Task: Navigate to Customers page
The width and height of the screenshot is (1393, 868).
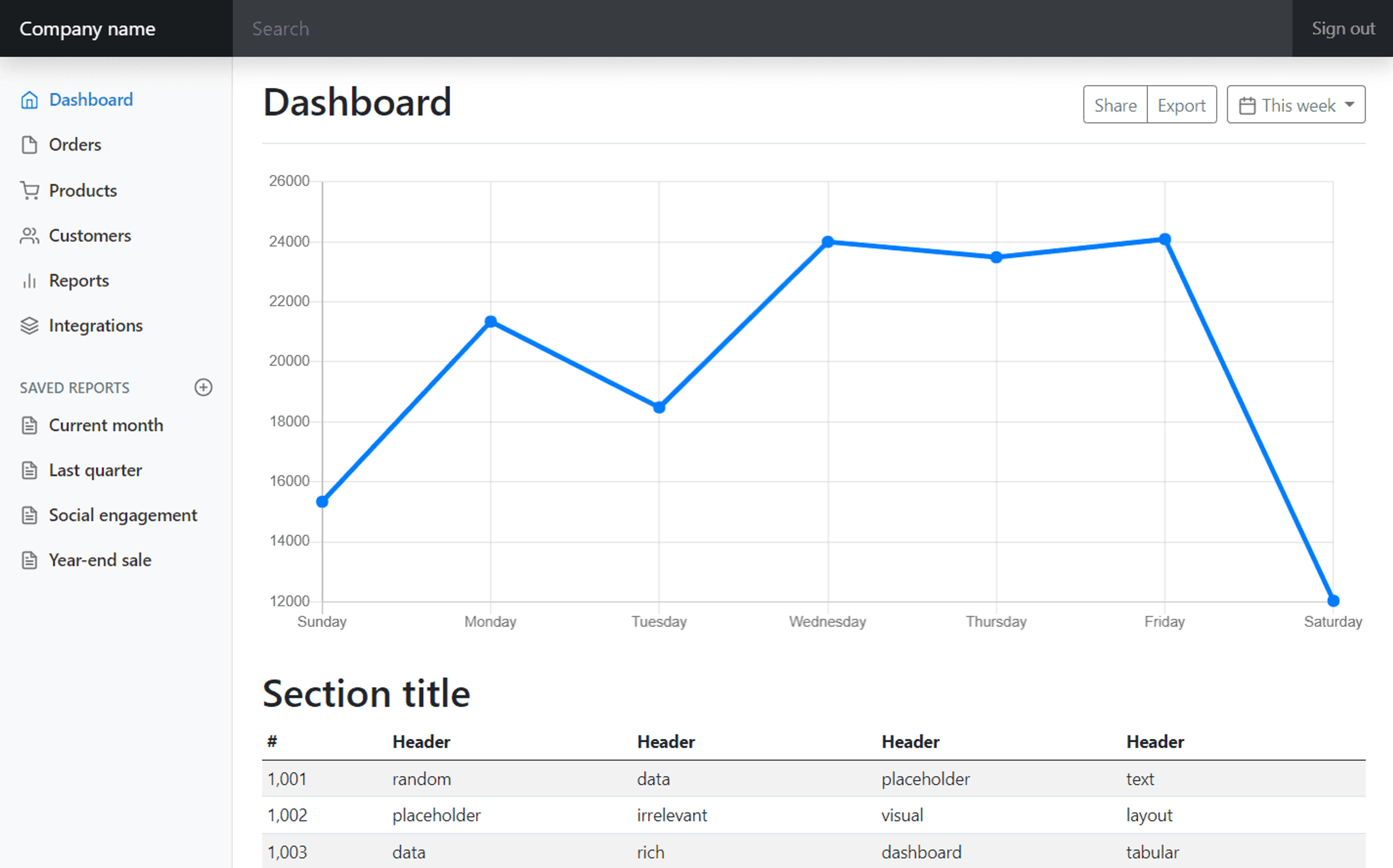Action: [90, 235]
